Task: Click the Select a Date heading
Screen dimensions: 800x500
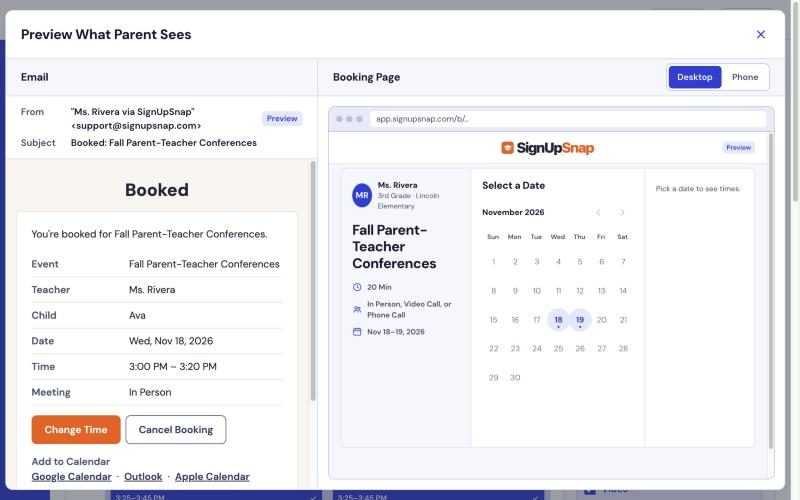Action: click(x=513, y=186)
